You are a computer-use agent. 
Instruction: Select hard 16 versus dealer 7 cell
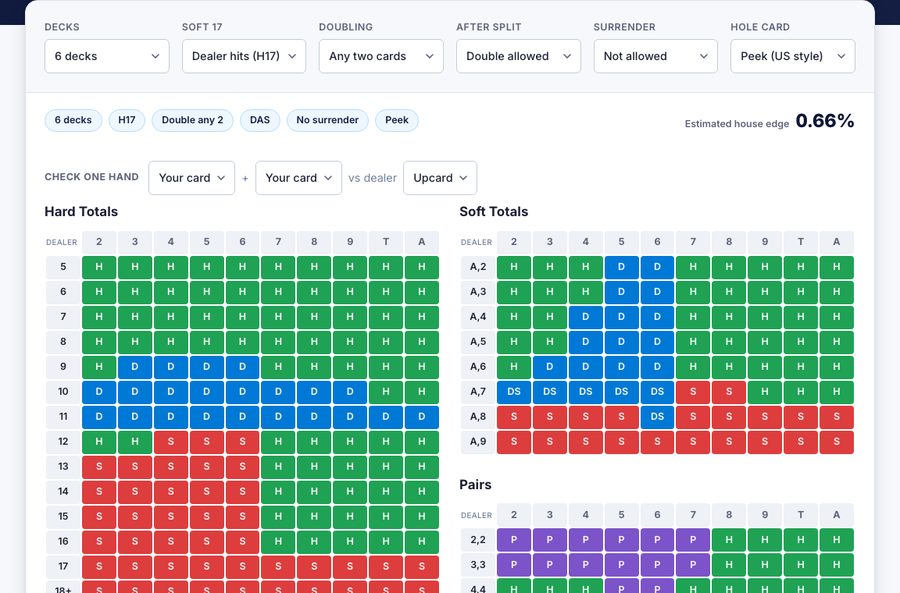point(278,541)
